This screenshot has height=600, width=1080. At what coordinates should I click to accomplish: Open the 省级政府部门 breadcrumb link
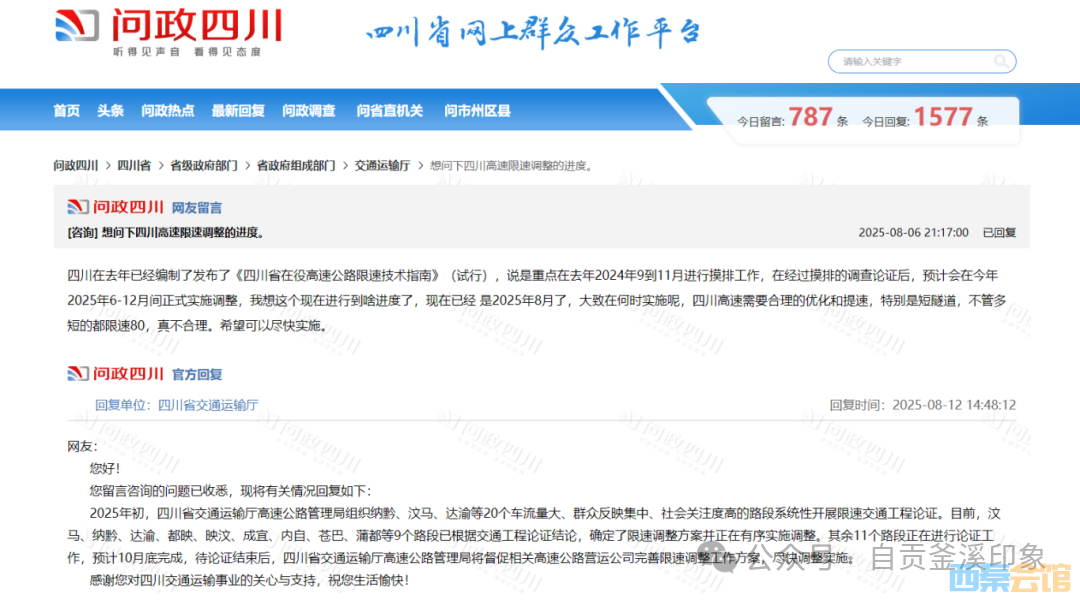[204, 165]
